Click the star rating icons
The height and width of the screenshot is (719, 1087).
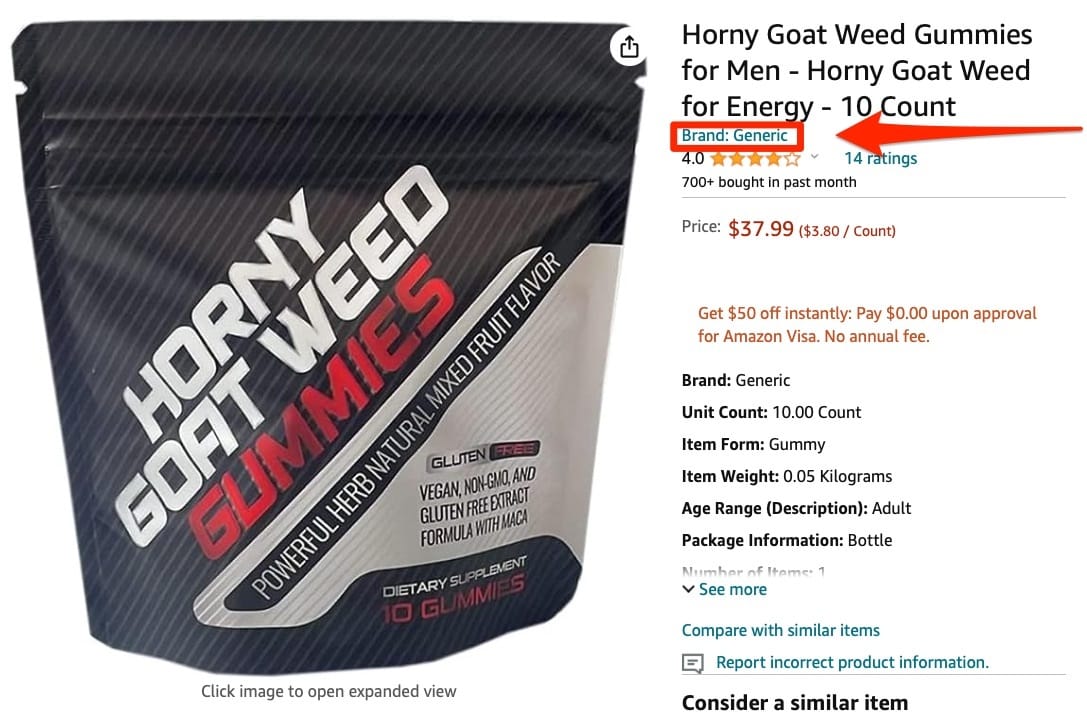click(756, 159)
